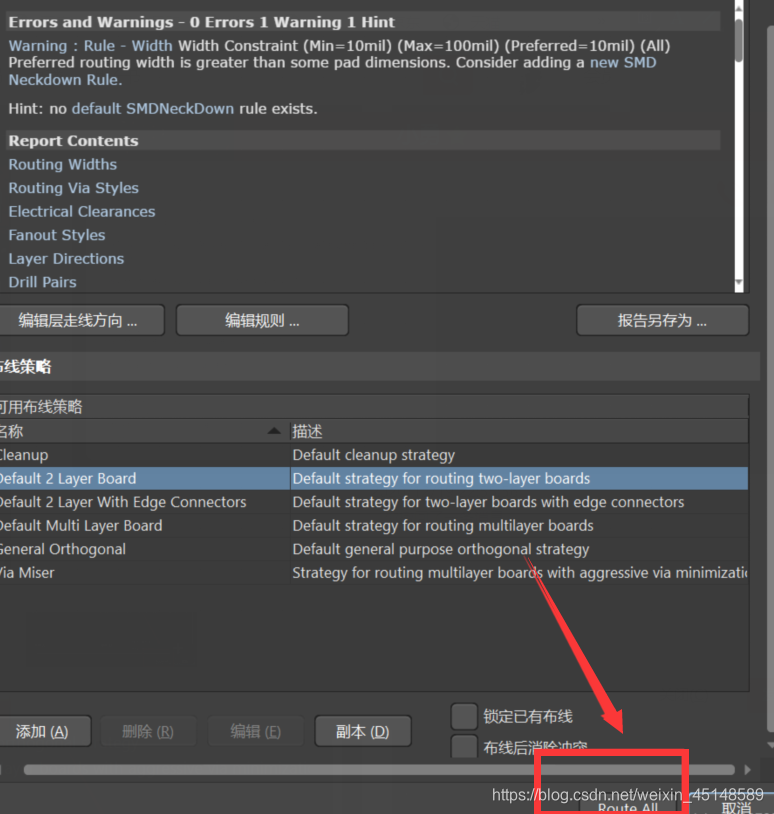Open the Electrical Clearances report link
The width and height of the screenshot is (774, 814).
[x=81, y=211]
